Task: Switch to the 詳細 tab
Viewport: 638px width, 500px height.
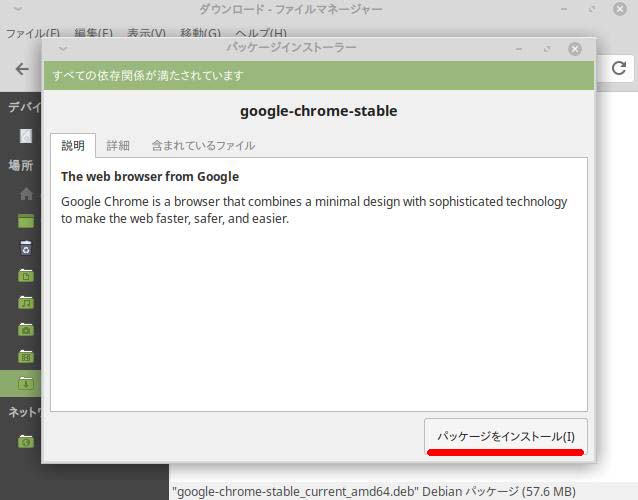Action: click(118, 145)
